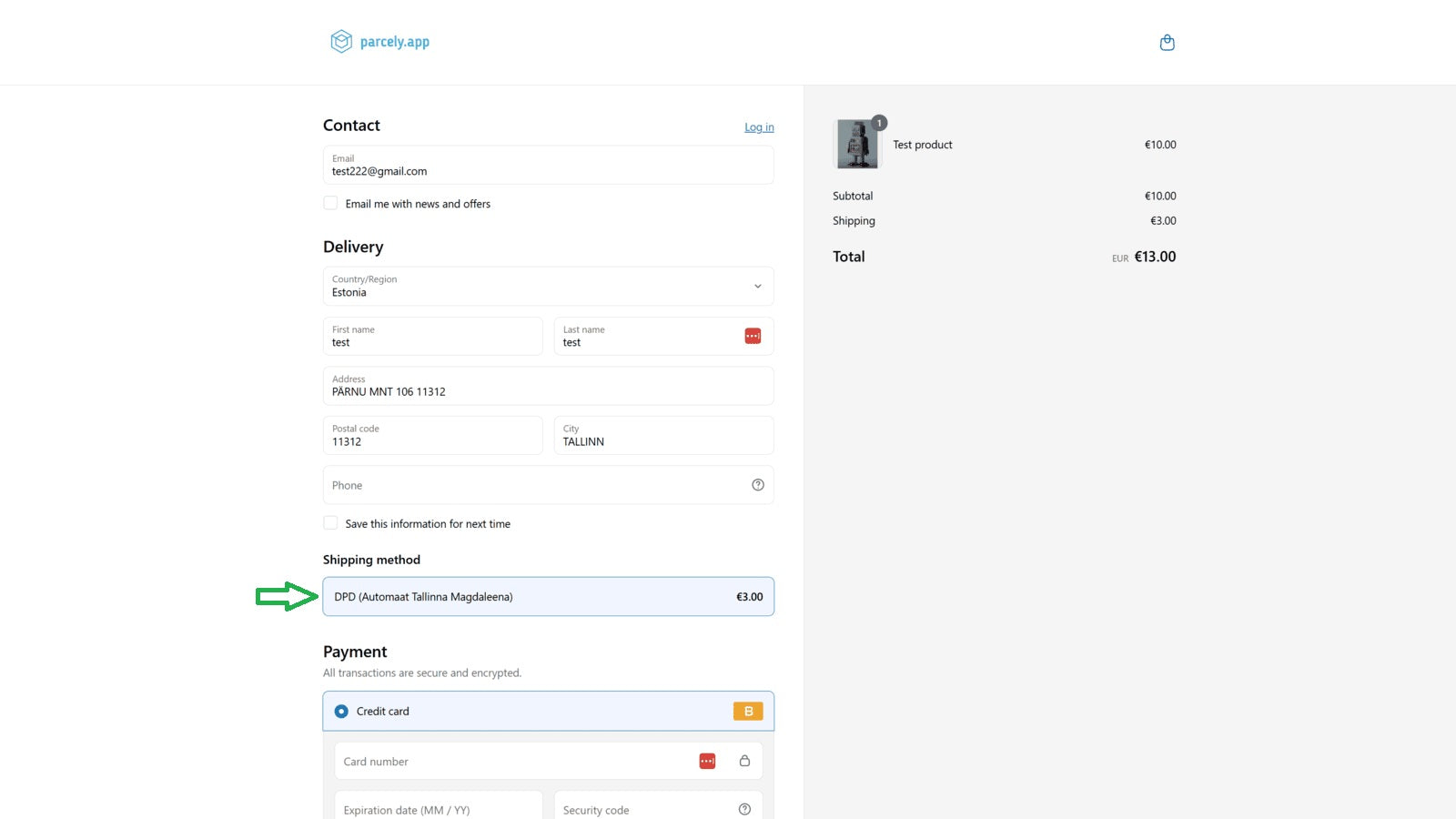Click the Shipping method heading
Screen dimensions: 1456x819
pyautogui.click(x=371, y=560)
